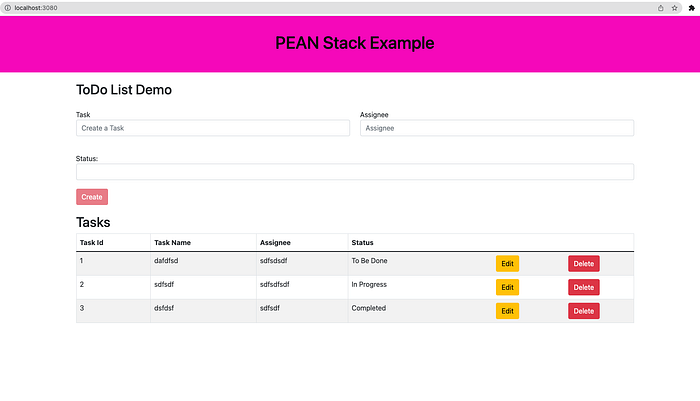
Task: Focus the Create a Task input field
Action: coord(213,128)
